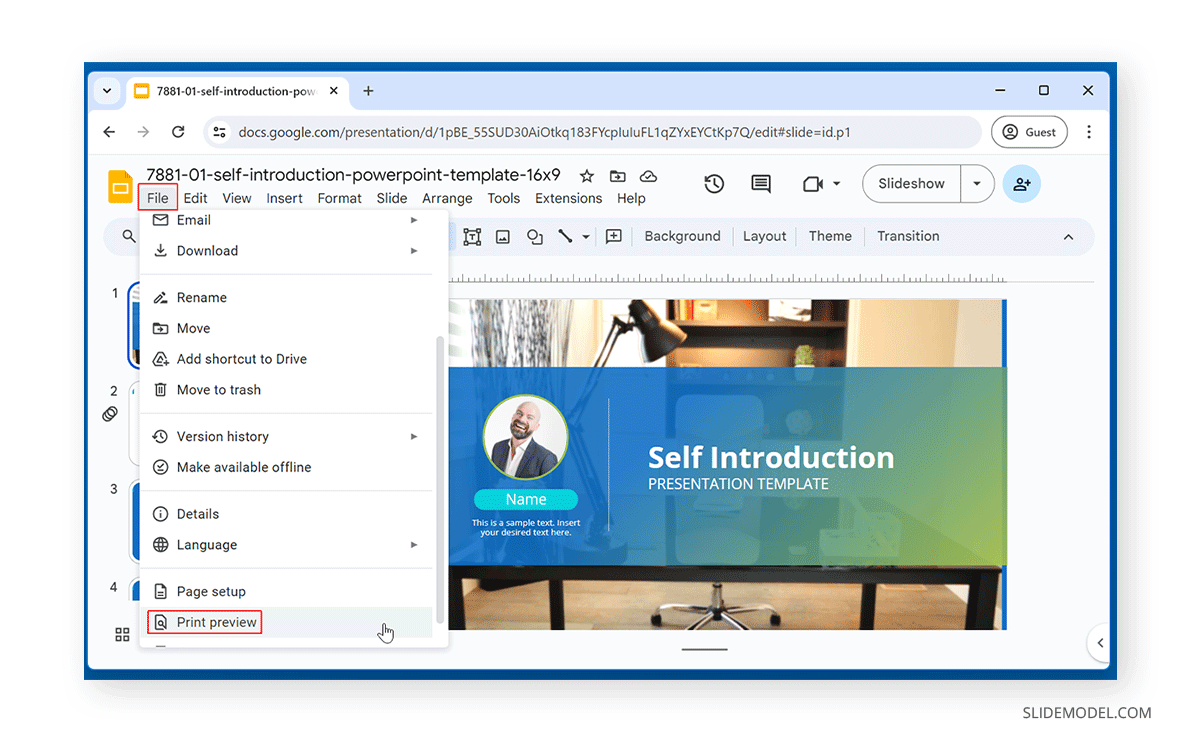Open version history via the clock icon

(x=713, y=184)
